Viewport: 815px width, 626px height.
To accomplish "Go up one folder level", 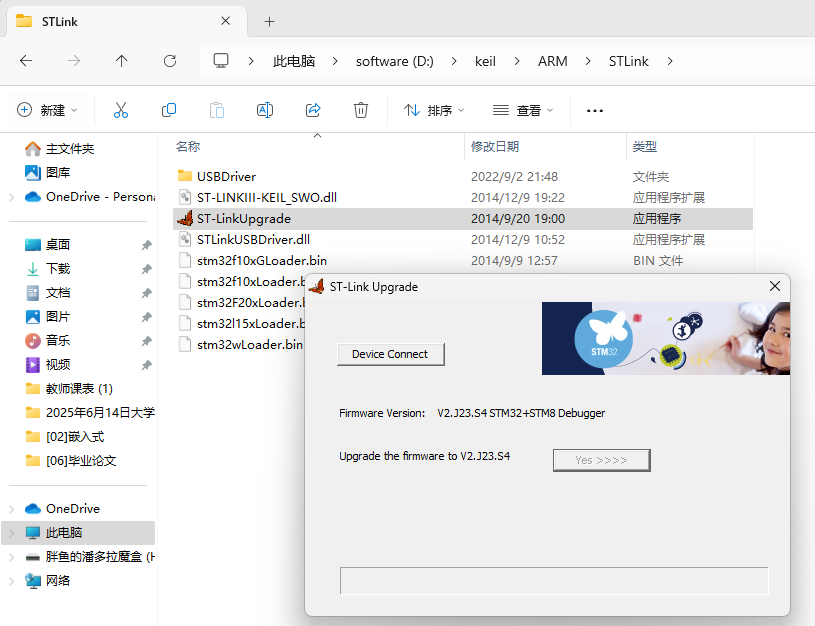I will pyautogui.click(x=122, y=61).
